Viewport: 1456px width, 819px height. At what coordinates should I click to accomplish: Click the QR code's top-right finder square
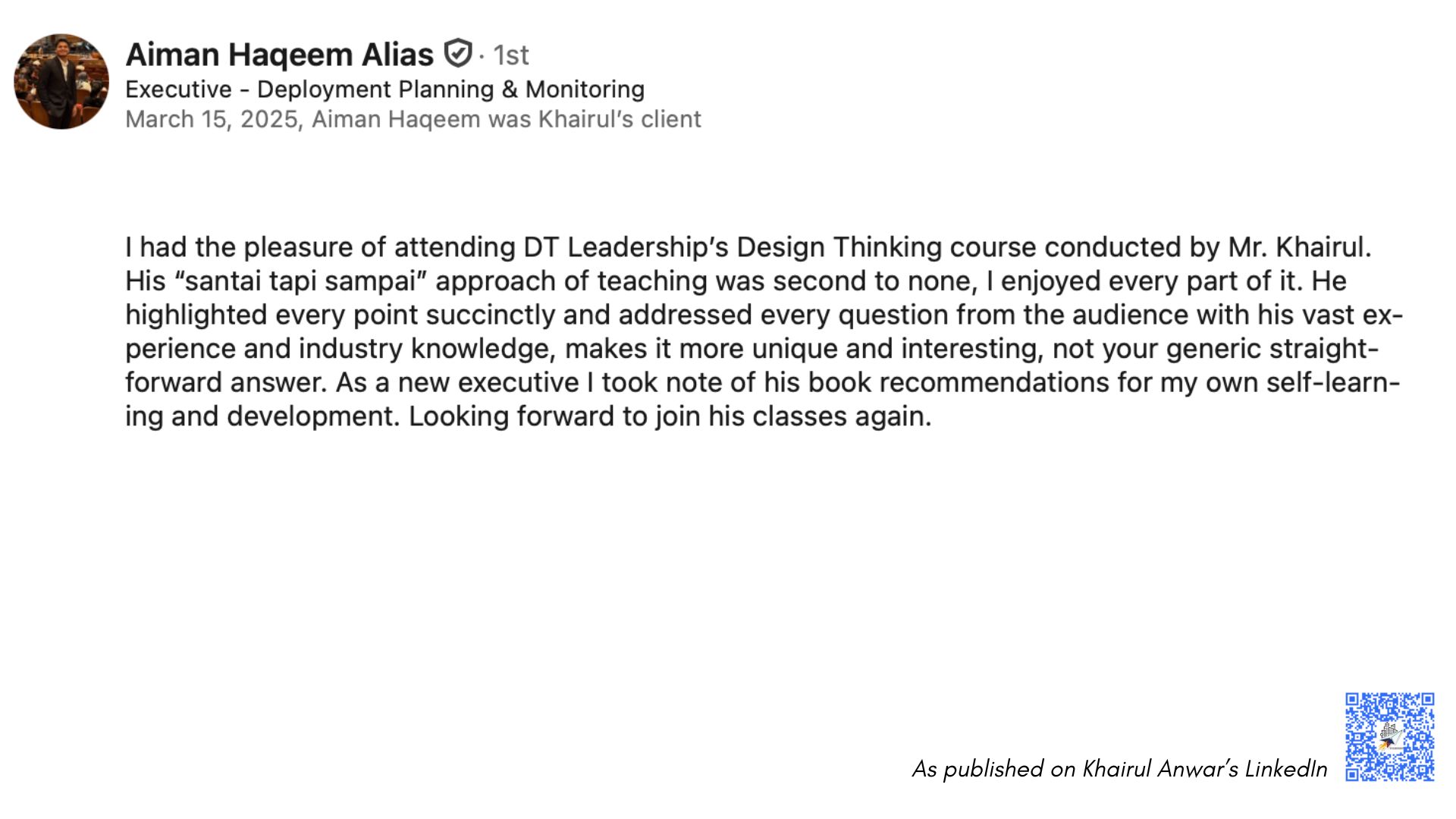(1427, 699)
